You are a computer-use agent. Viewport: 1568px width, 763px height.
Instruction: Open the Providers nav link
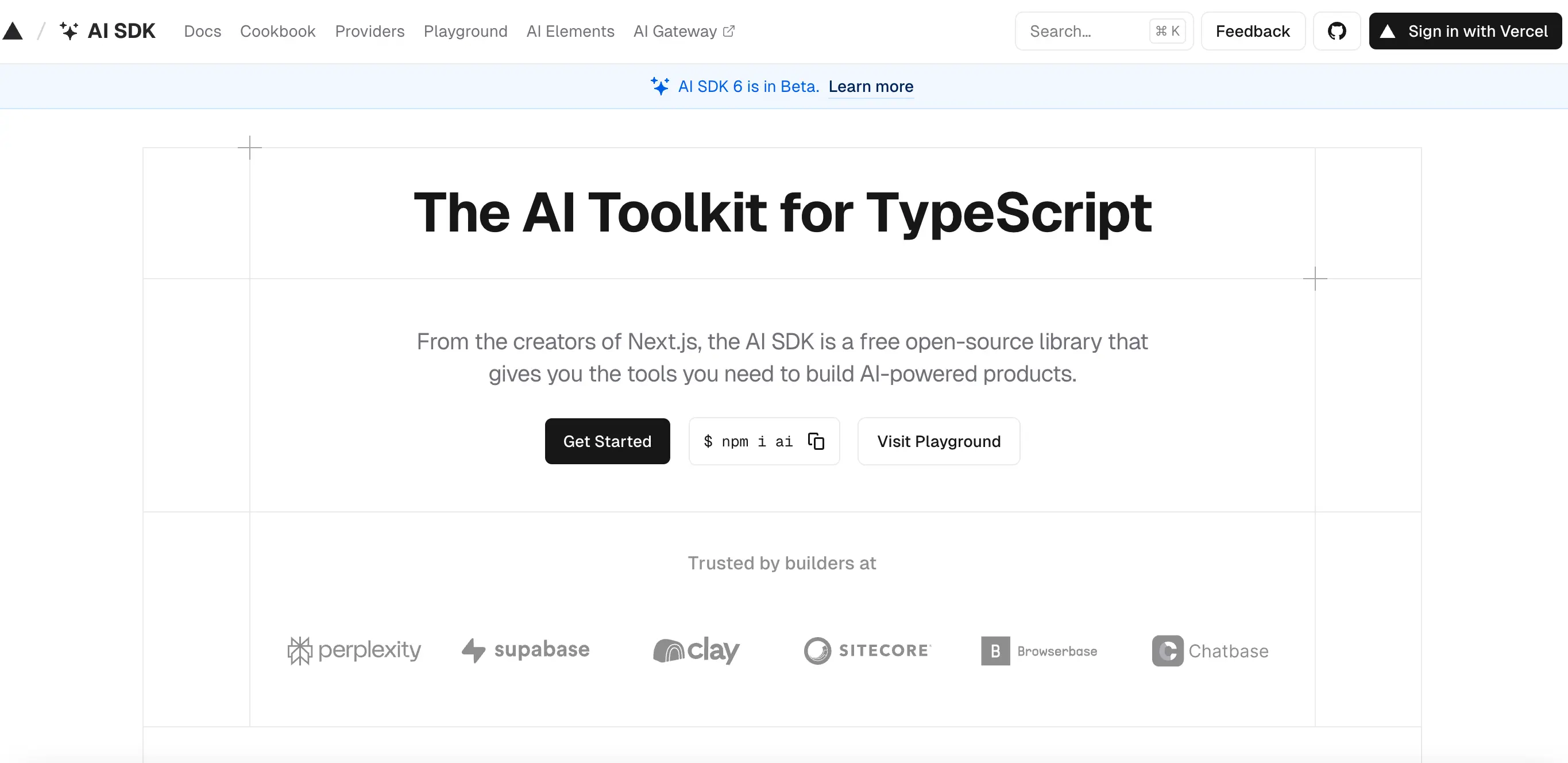point(369,31)
